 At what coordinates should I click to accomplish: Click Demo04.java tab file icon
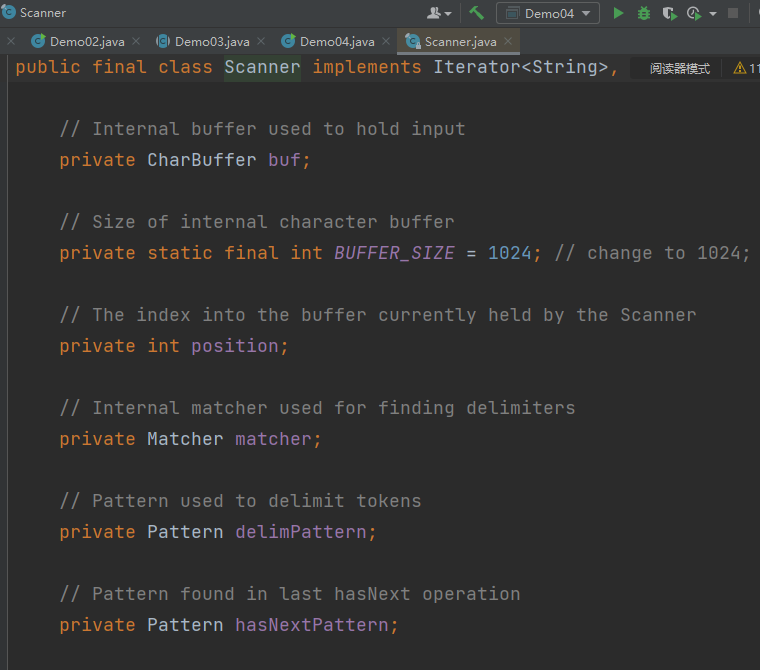(288, 41)
